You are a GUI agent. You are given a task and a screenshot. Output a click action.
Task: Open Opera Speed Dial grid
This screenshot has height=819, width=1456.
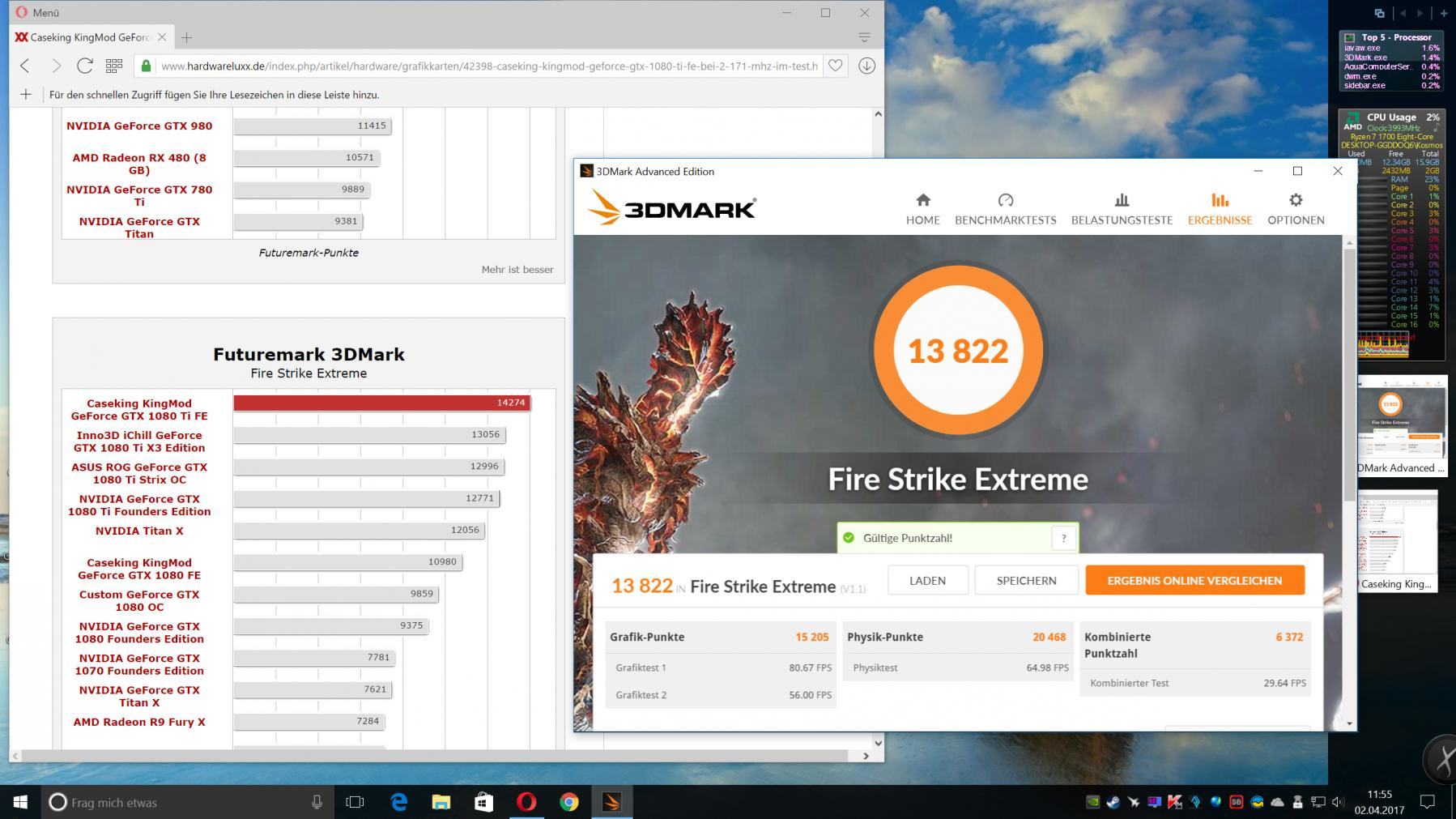tap(114, 66)
